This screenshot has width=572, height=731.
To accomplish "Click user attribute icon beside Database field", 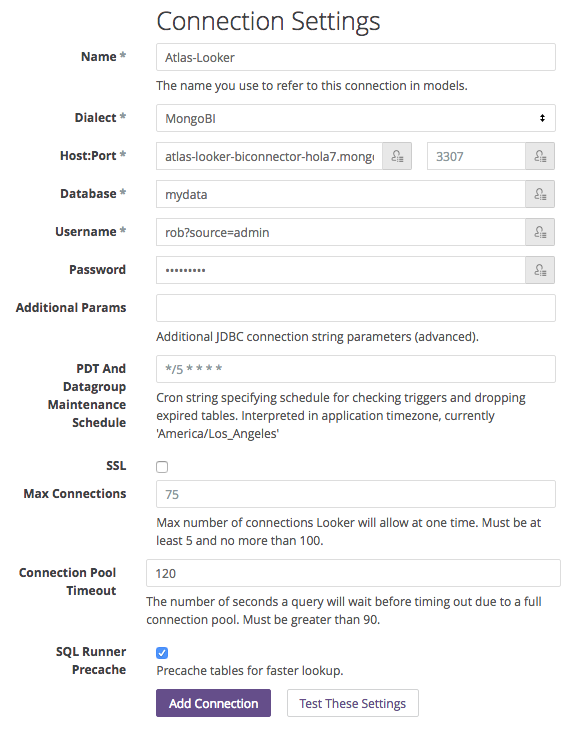I will (540, 194).
